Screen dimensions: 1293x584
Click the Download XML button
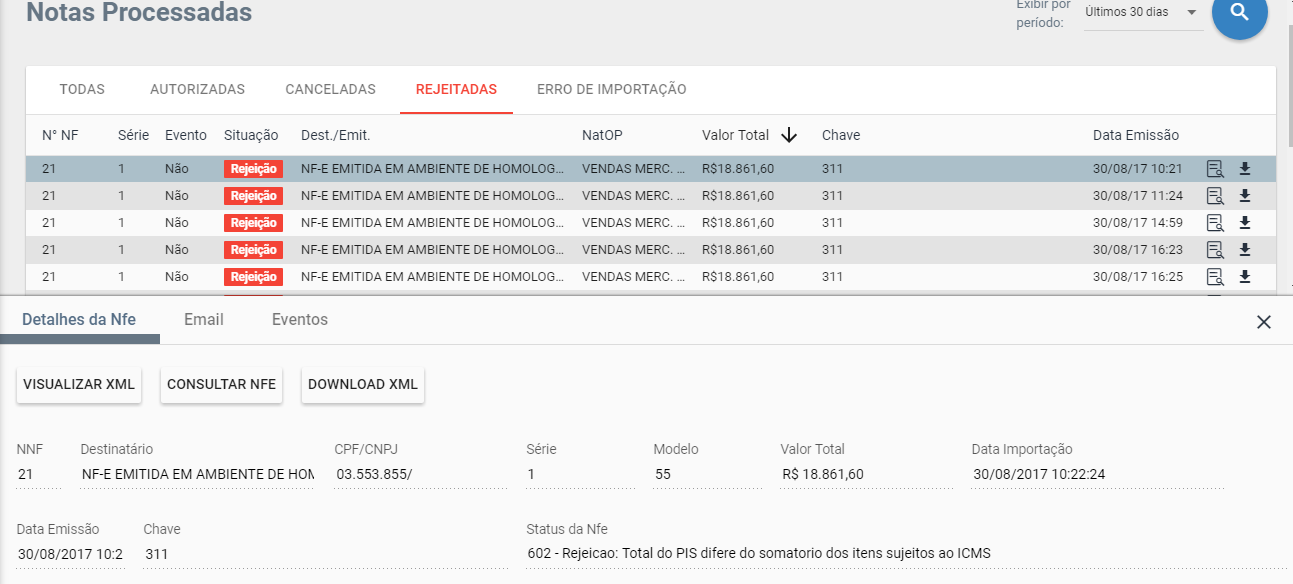click(362, 385)
